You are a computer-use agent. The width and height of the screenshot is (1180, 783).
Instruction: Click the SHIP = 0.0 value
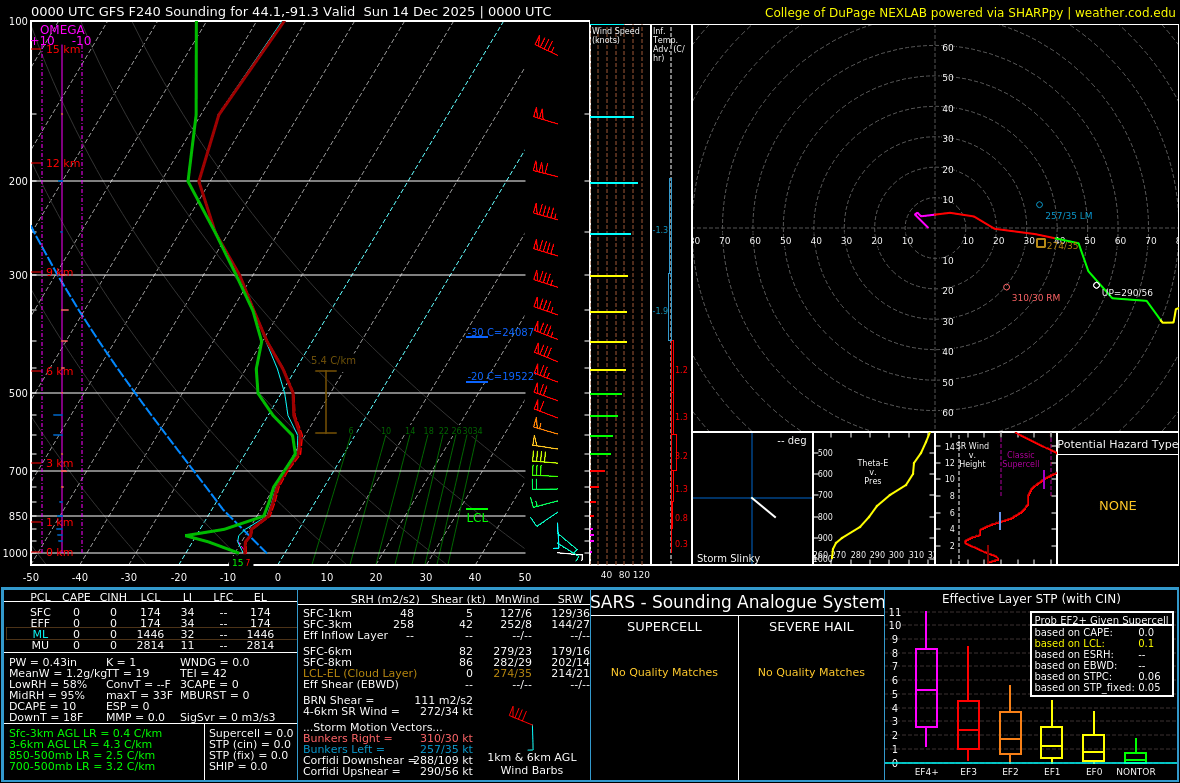coord(238,766)
